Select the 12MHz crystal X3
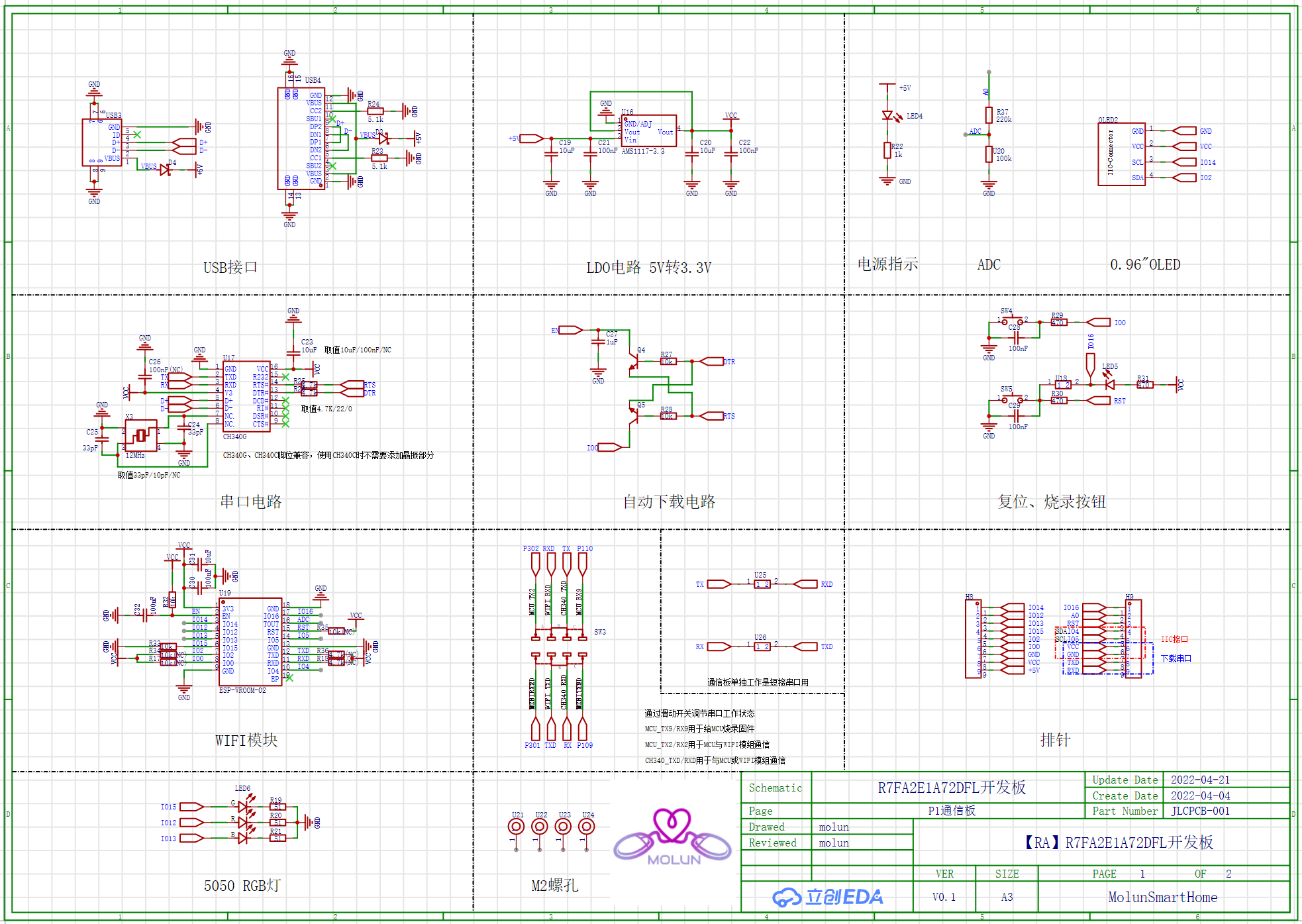 pos(140,436)
